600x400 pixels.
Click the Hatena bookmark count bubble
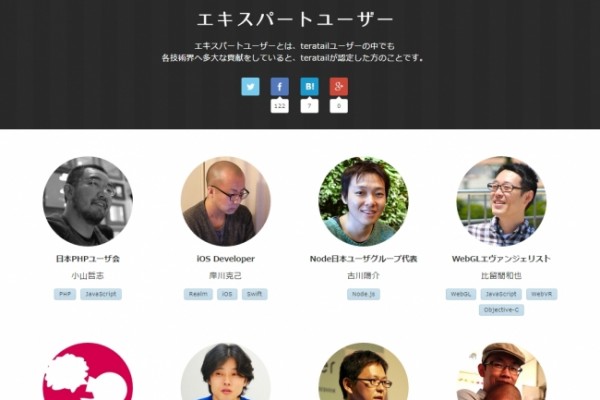[309, 106]
